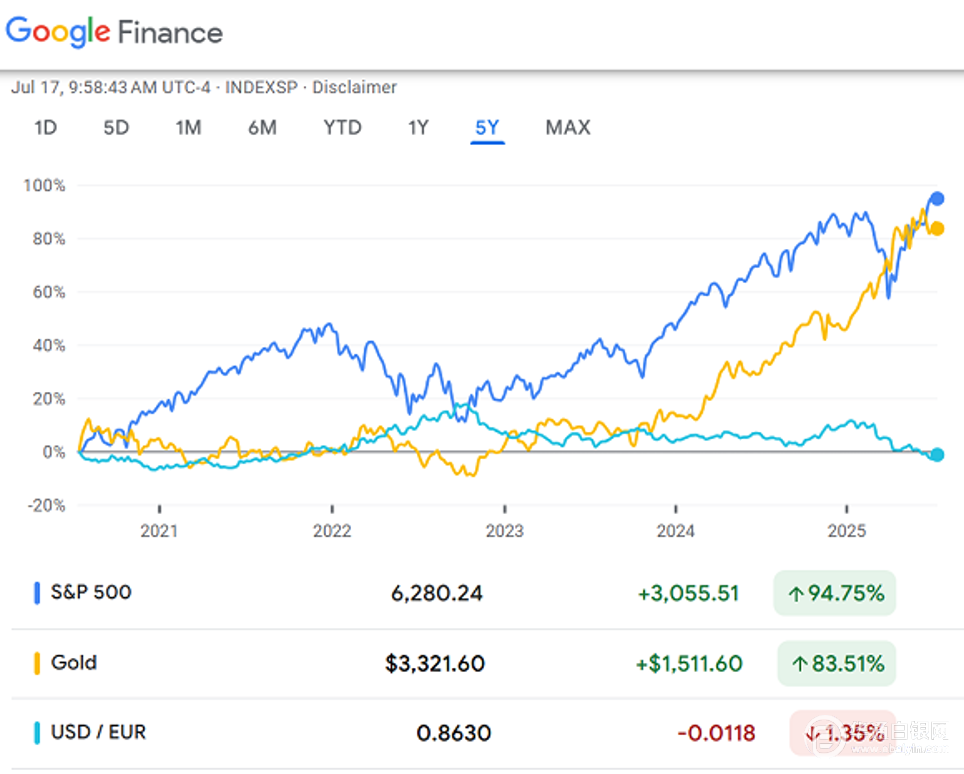Viewport: 964px width, 774px height.
Task: Open the MAX range tab
Action: [x=568, y=127]
